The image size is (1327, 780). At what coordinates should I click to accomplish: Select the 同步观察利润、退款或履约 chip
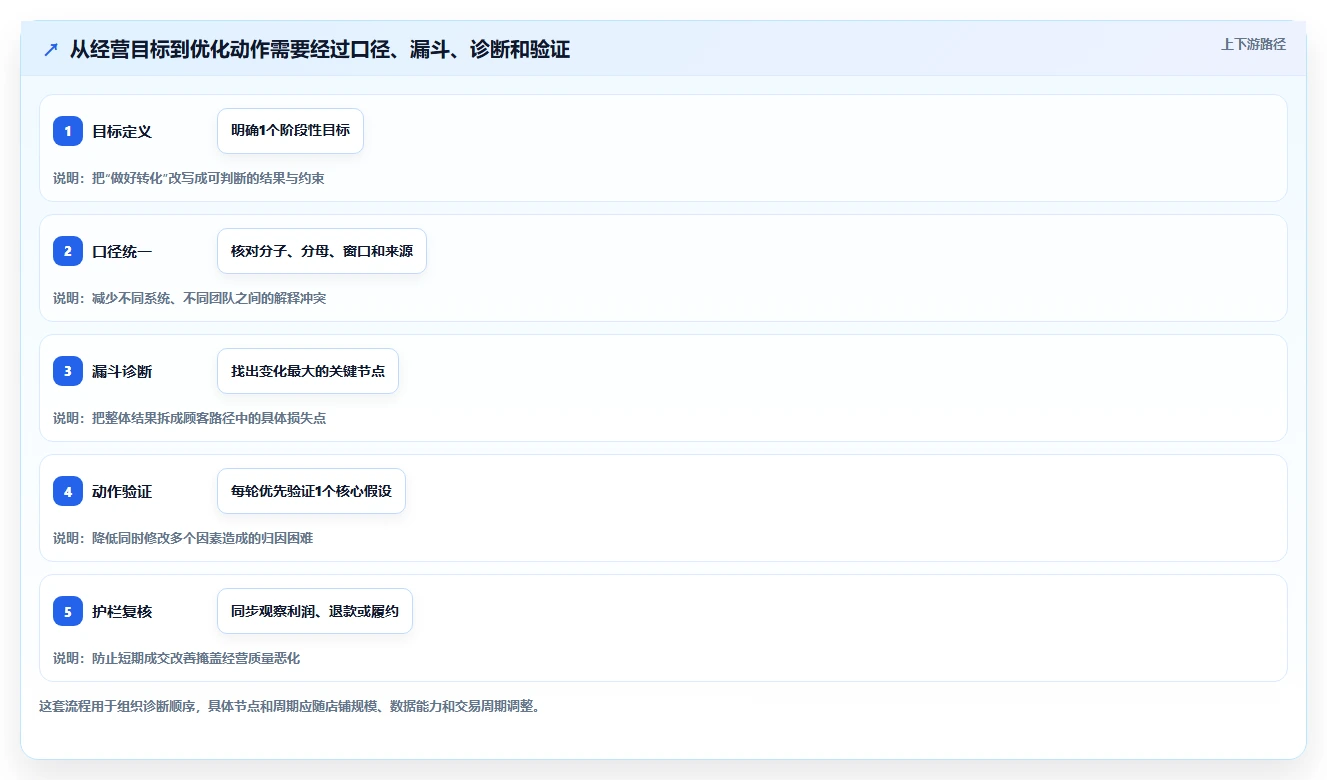(315, 611)
